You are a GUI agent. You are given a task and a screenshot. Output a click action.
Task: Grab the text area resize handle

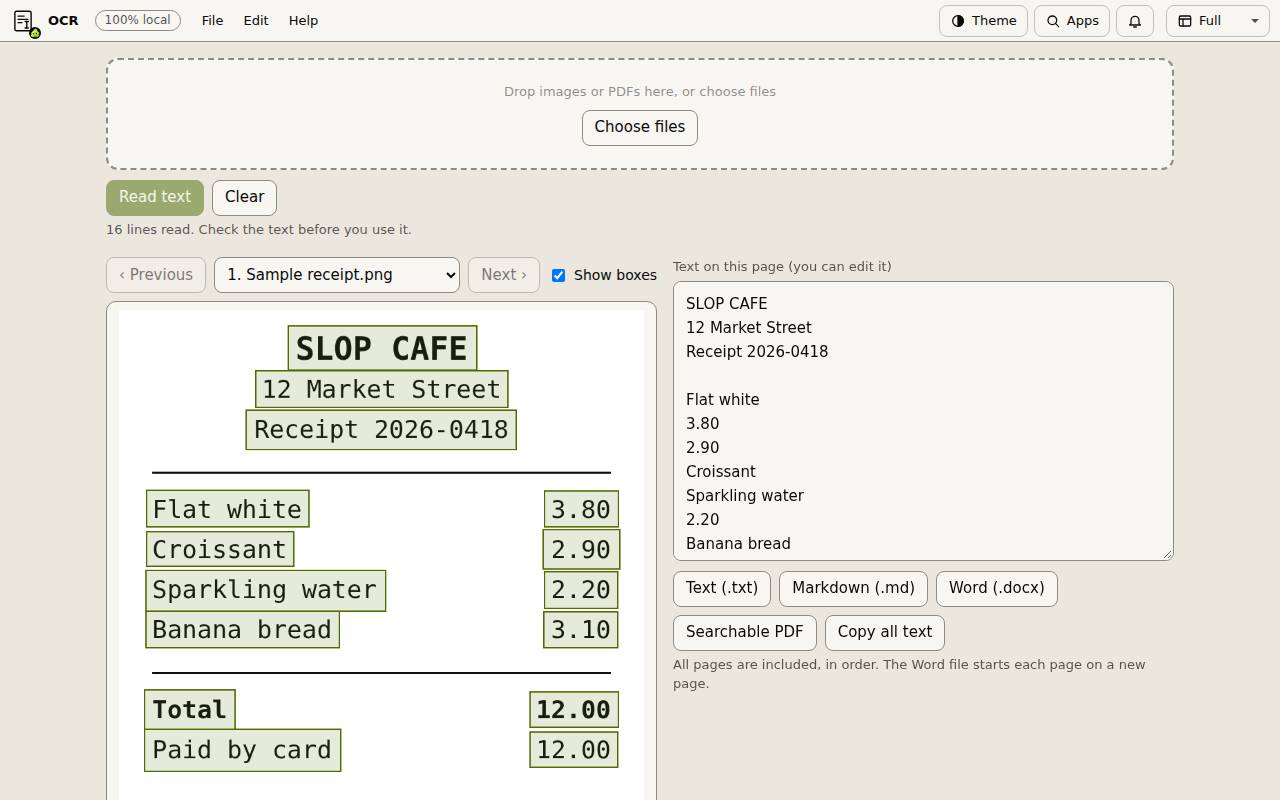pos(1166,553)
